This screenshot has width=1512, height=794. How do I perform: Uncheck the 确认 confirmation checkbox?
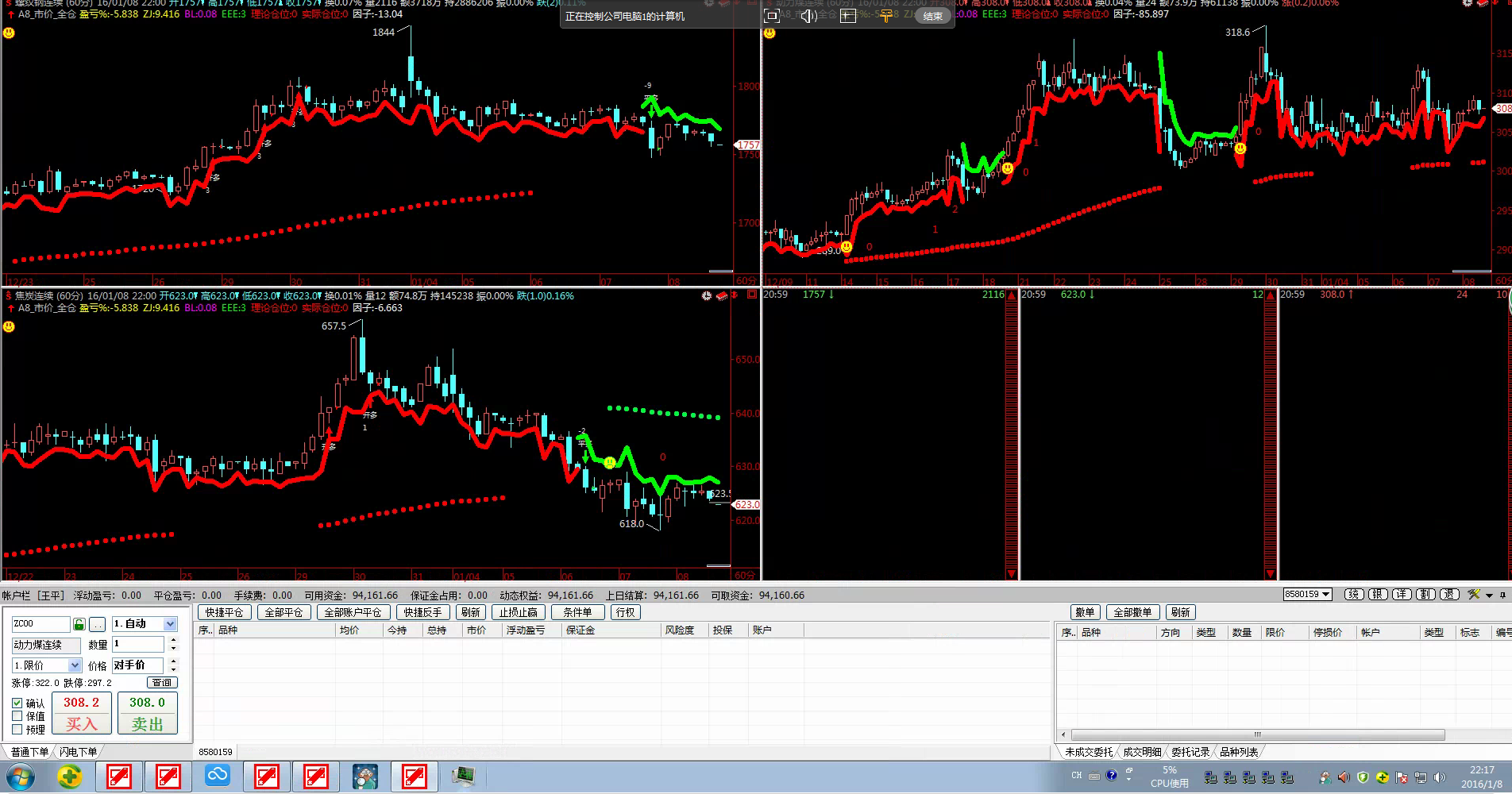17,703
